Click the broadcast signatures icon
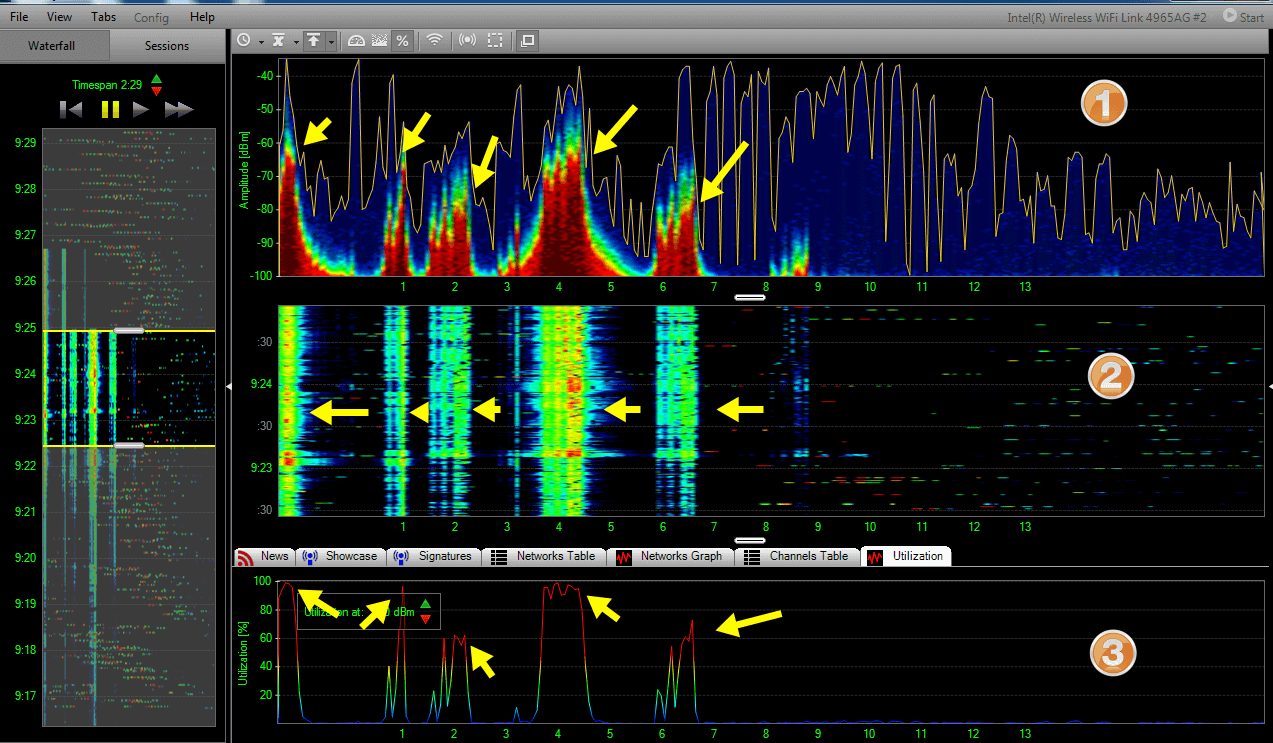The height and width of the screenshot is (743, 1273). 467,40
